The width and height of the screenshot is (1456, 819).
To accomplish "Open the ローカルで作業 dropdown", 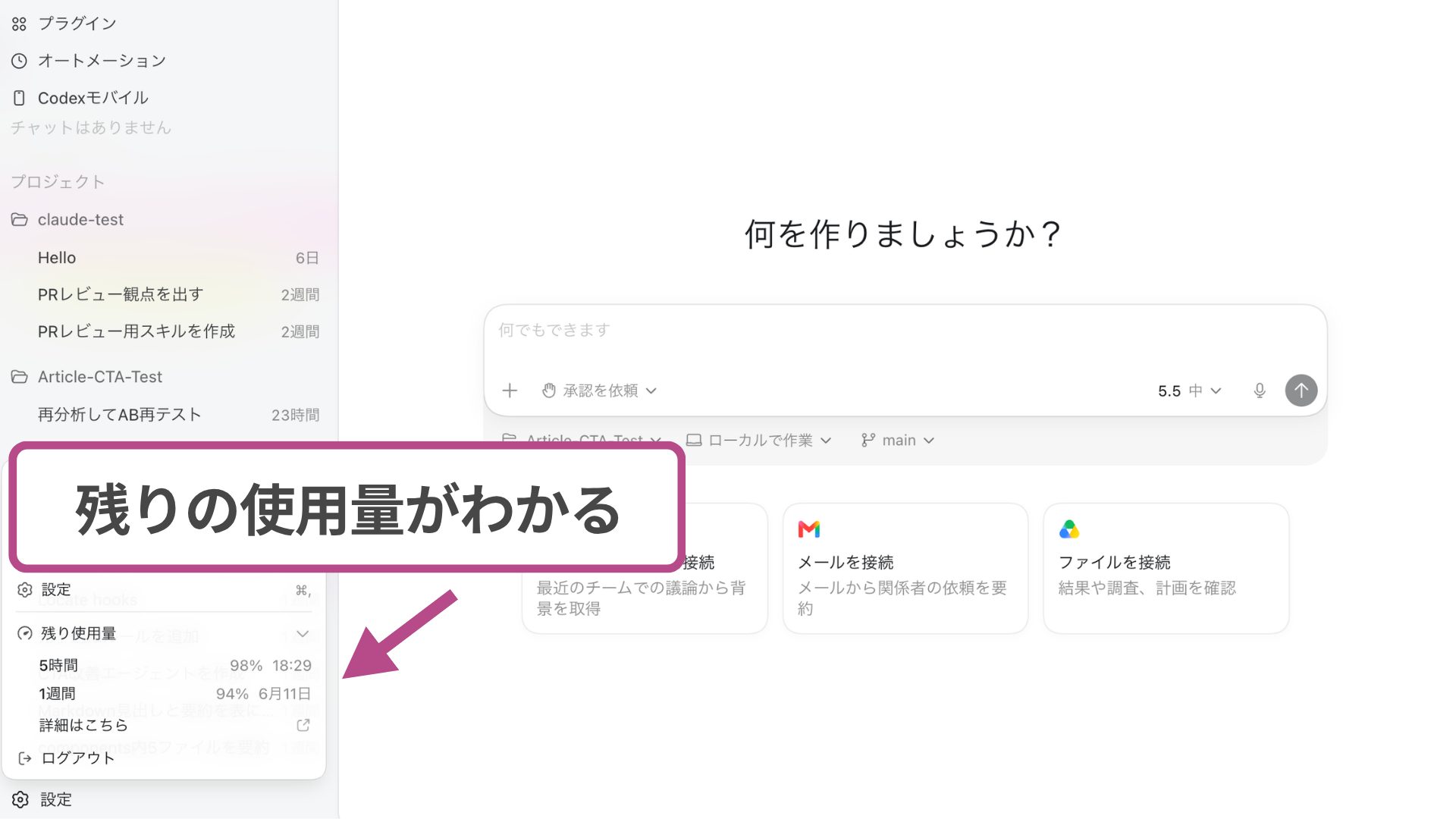I will 758,440.
